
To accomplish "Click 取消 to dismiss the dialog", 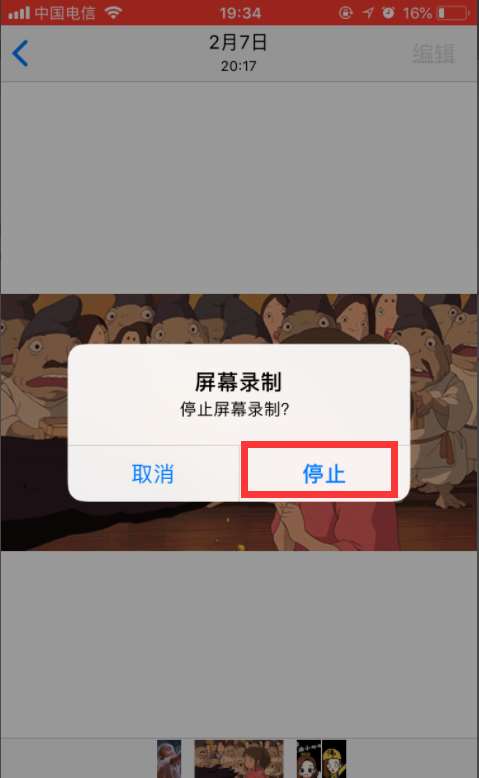I will point(153,474).
